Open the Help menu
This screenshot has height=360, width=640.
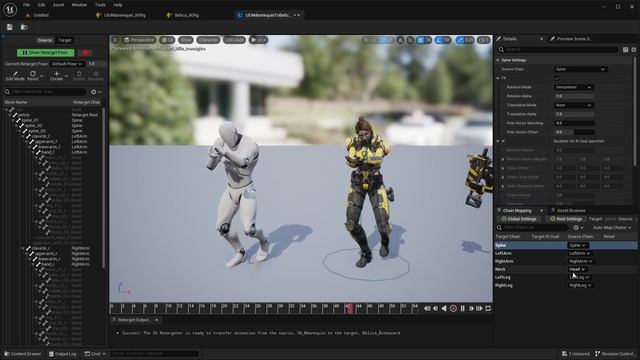(118, 5)
